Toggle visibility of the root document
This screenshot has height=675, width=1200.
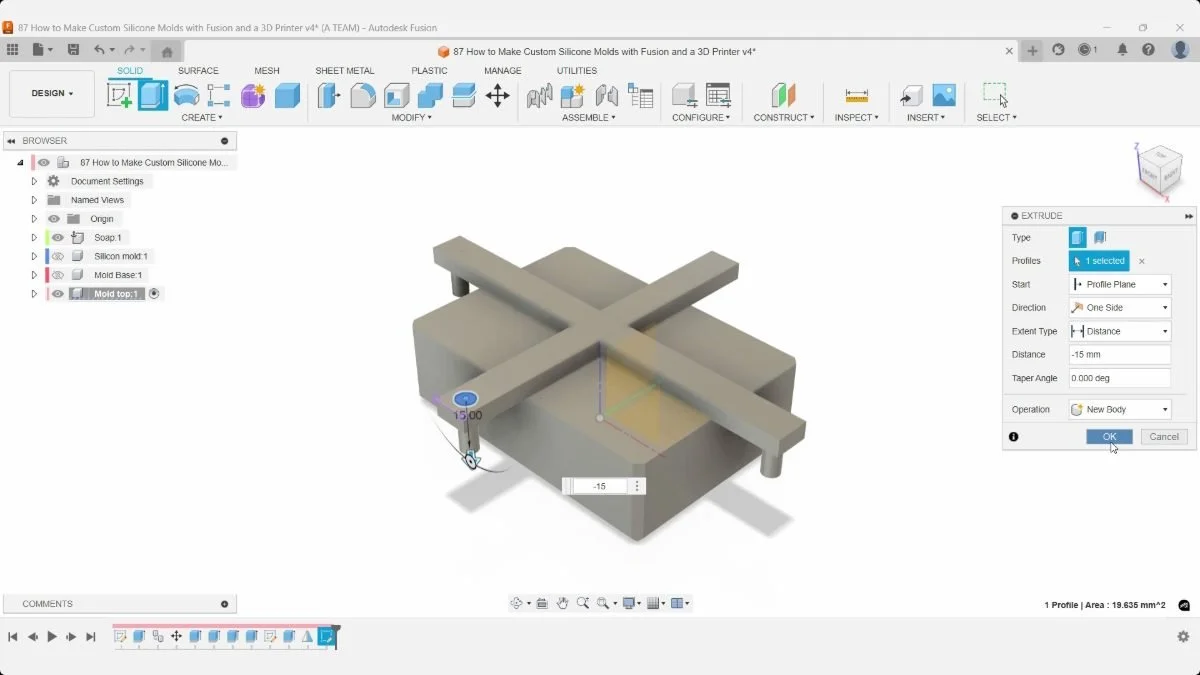tap(44, 162)
